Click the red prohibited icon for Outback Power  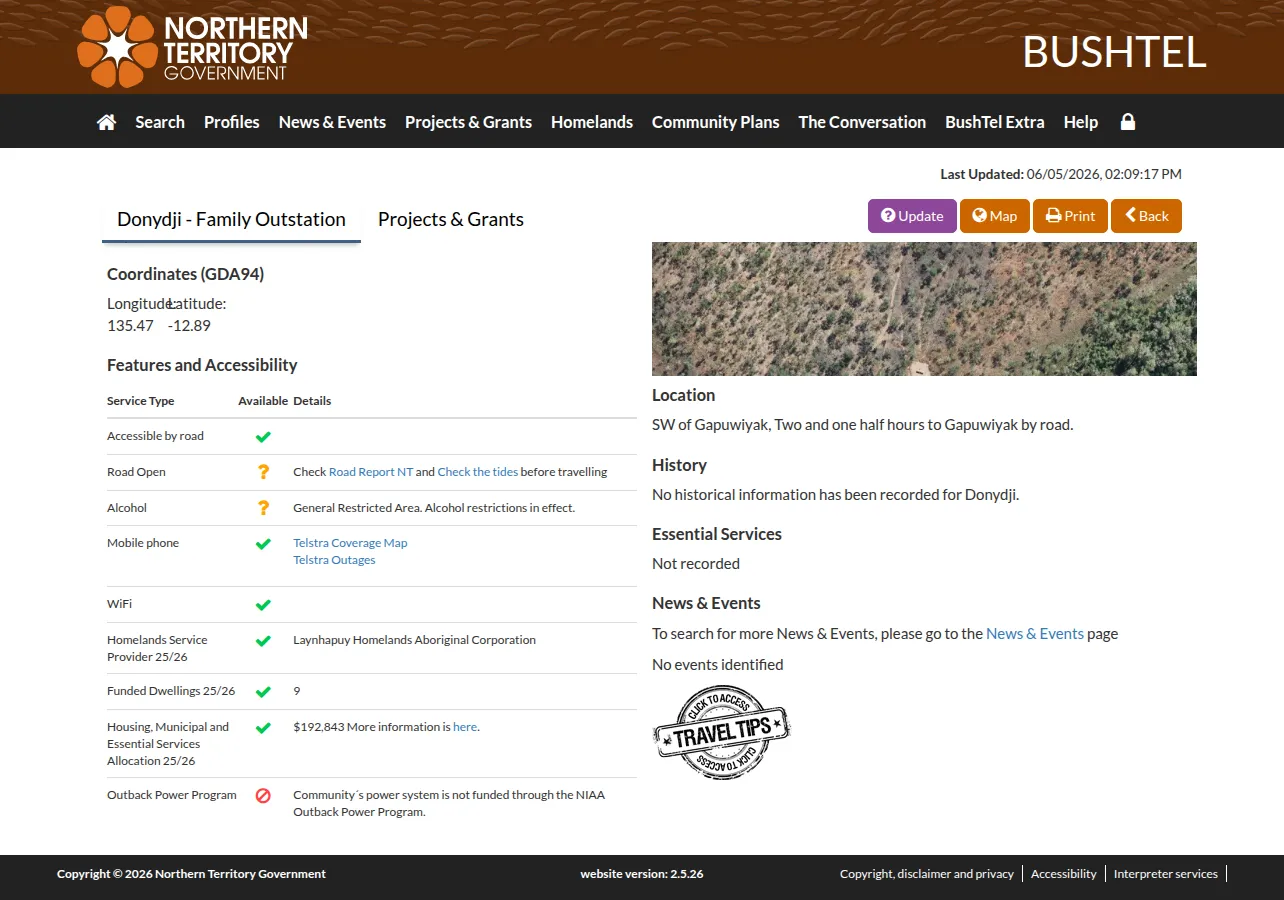click(x=263, y=796)
